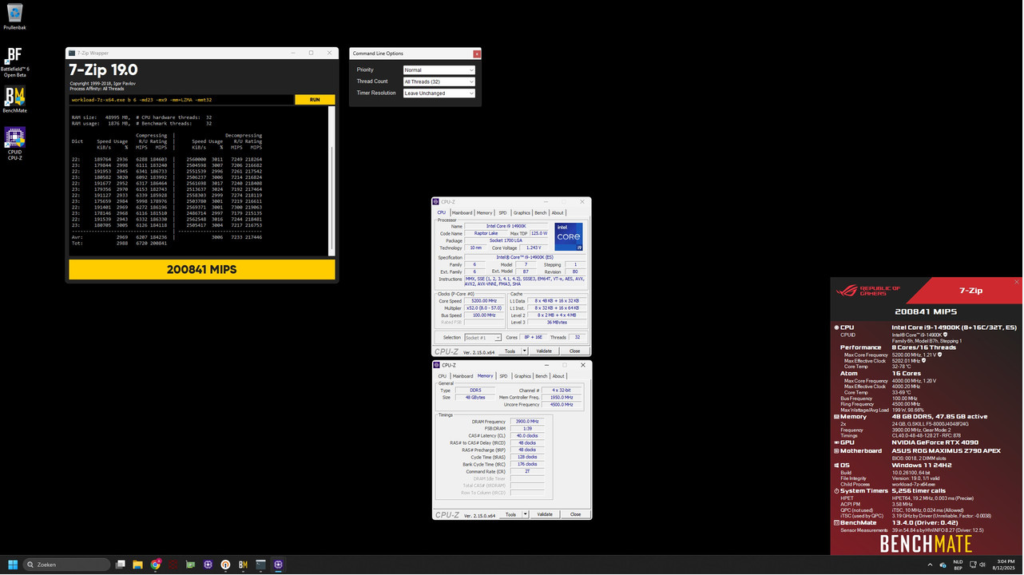This screenshot has width=1024, height=575.
Task: Click the 7-Zip command line input field
Action: point(181,100)
